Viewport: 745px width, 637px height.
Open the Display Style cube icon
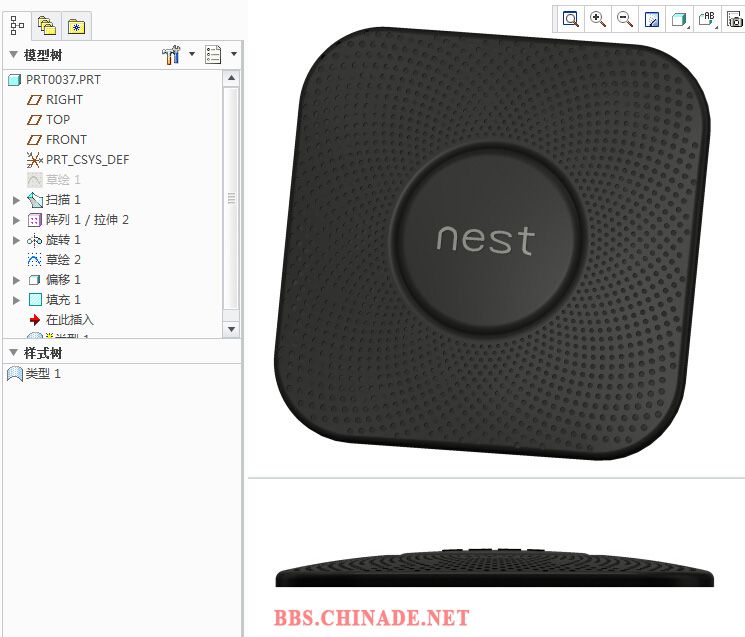point(679,19)
